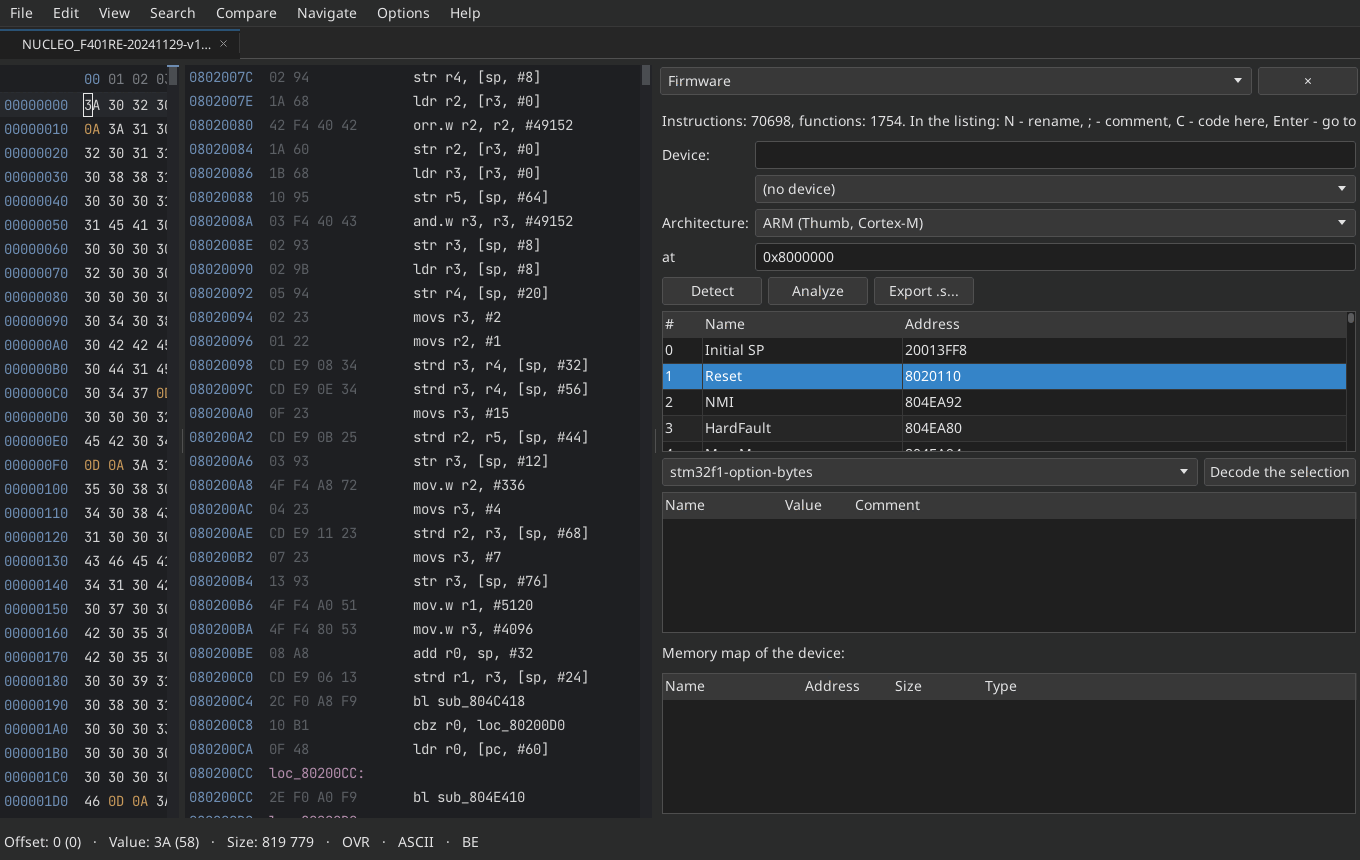Open the stm32f1-option-bytes dropdown
Screen dimensions: 1360x860
(929, 472)
